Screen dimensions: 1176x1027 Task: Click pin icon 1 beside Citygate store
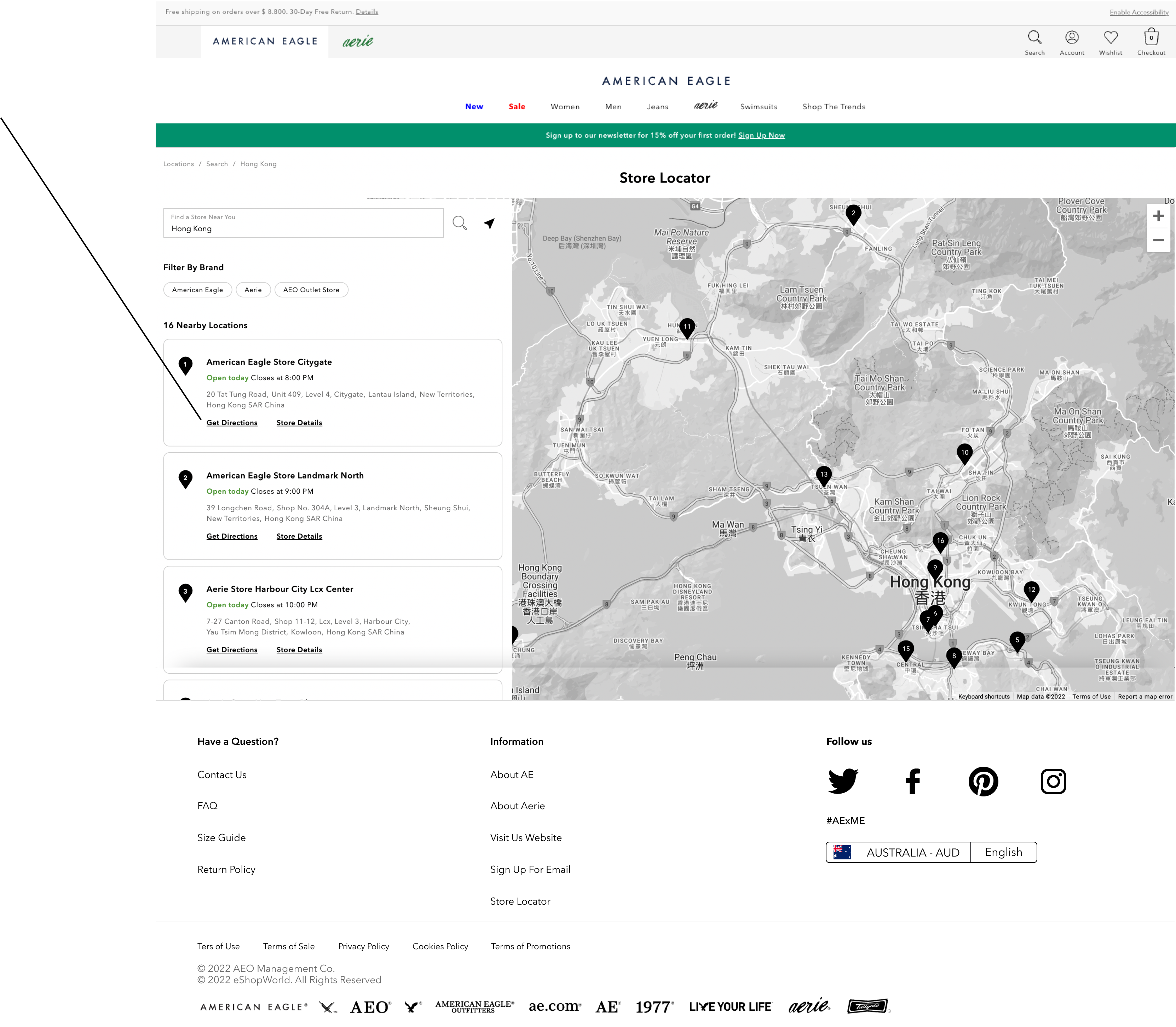pyautogui.click(x=185, y=366)
